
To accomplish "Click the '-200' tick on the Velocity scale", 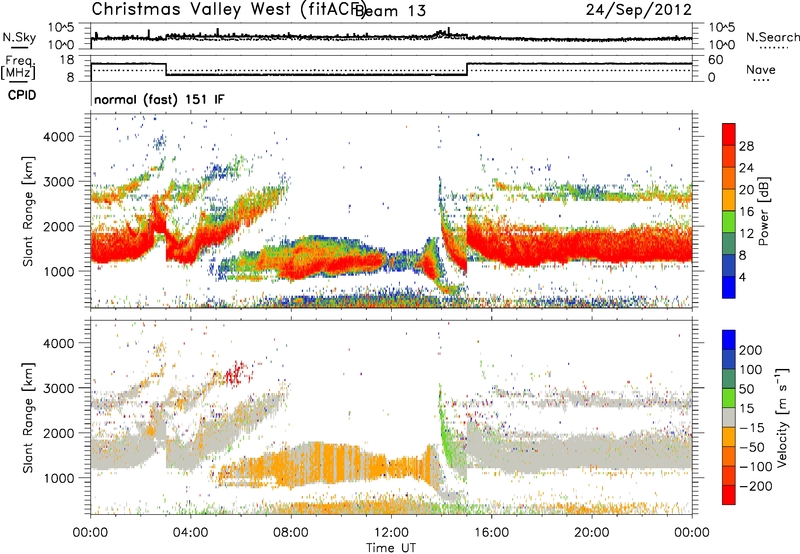I will tap(754, 486).
